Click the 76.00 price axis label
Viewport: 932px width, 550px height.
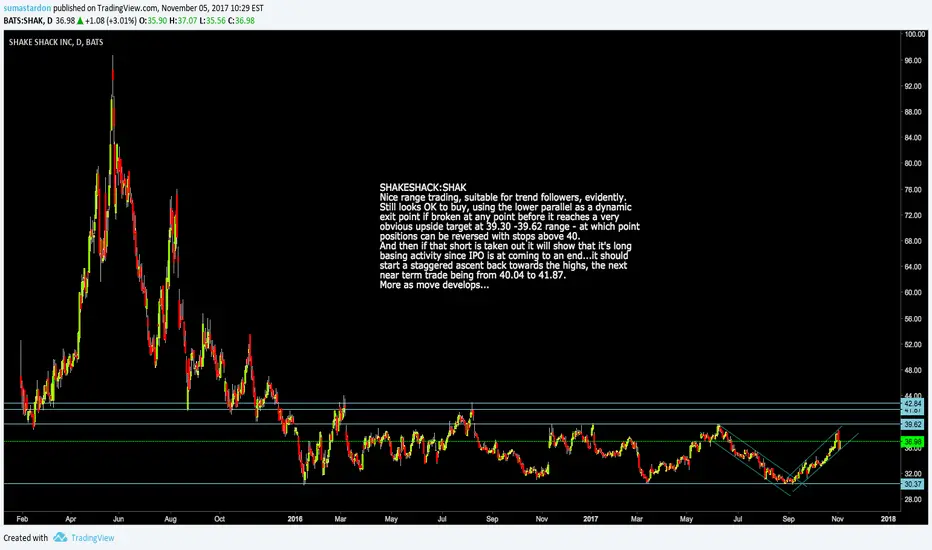(913, 190)
